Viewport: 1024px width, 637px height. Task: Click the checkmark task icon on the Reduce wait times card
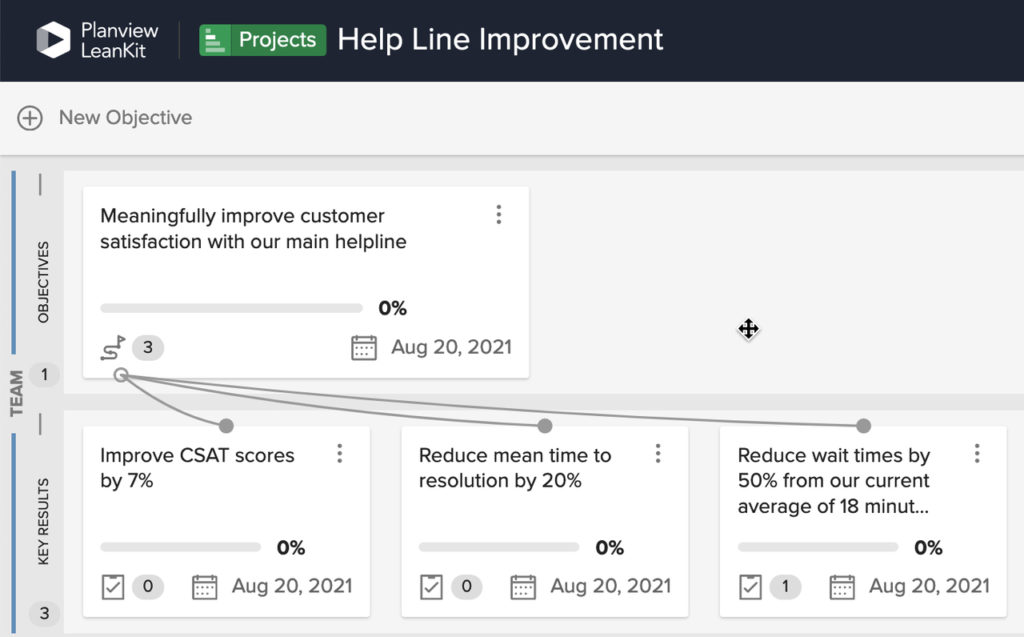[x=750, y=587]
